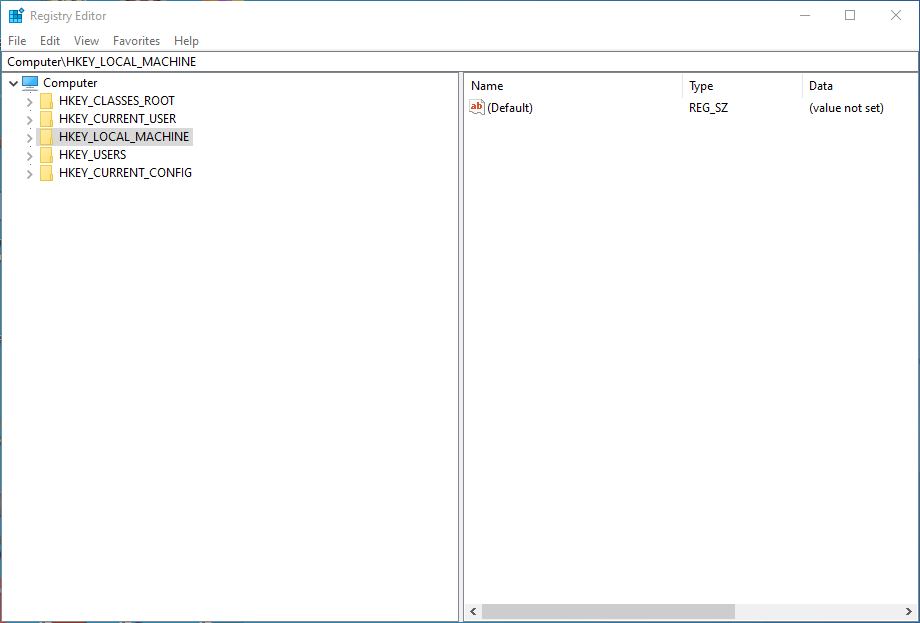Open the Favorites menu
Image resolution: width=920 pixels, height=623 pixels.
point(136,41)
